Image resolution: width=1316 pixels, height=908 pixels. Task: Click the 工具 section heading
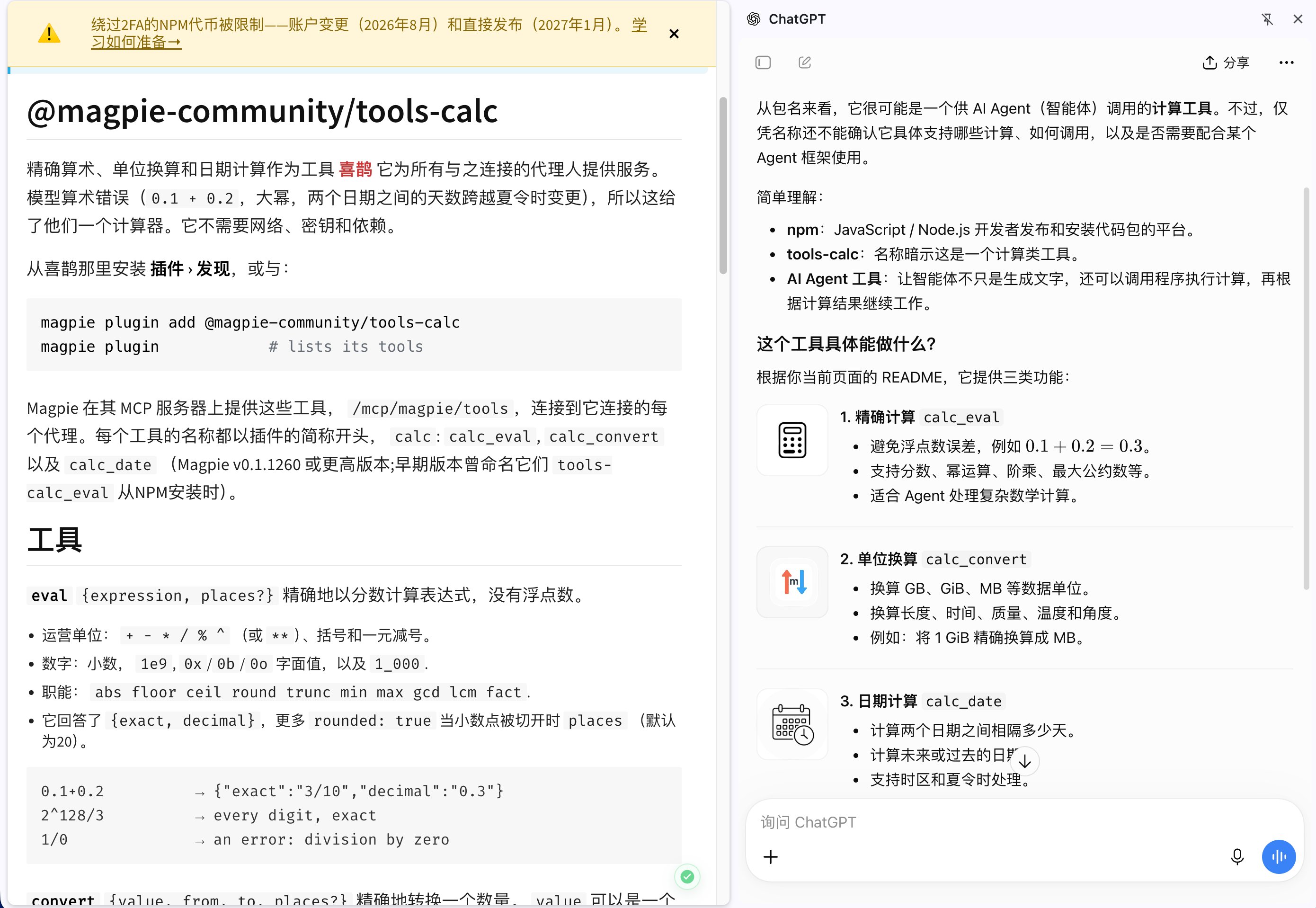click(x=54, y=539)
